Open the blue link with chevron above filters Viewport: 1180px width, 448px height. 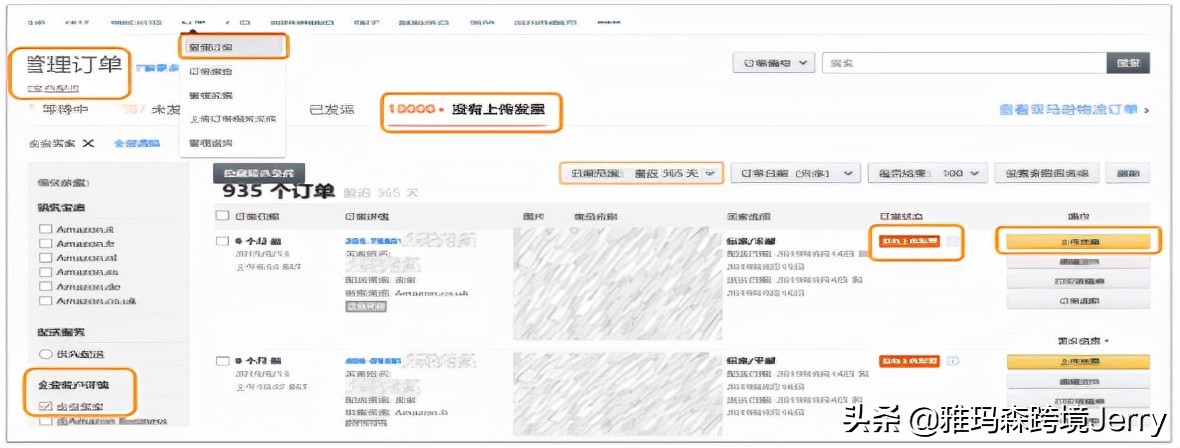(1074, 110)
